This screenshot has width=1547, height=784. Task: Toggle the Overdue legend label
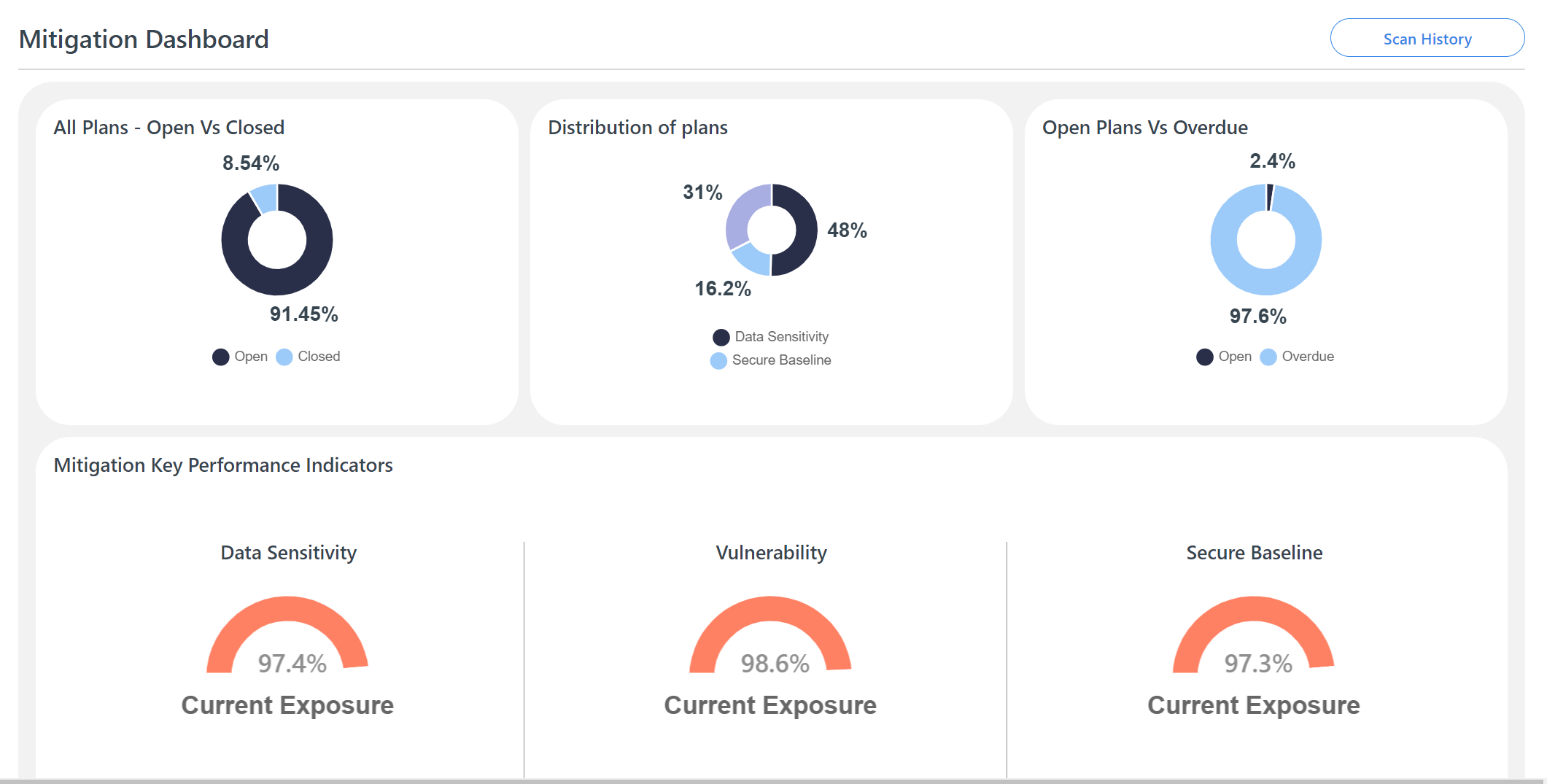pos(1308,357)
